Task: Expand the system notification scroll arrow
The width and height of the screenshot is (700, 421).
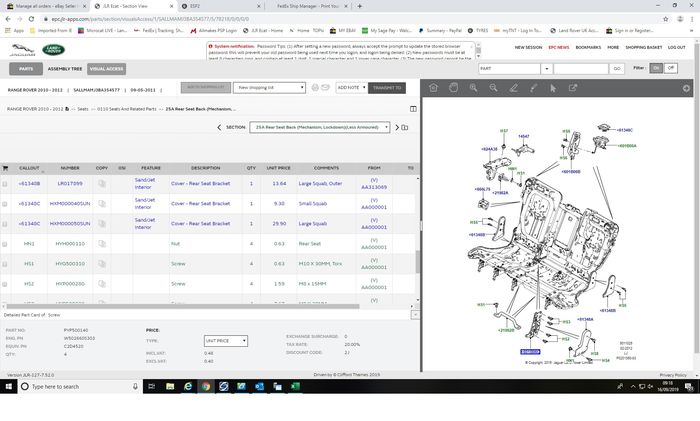Action: pyautogui.click(x=478, y=56)
